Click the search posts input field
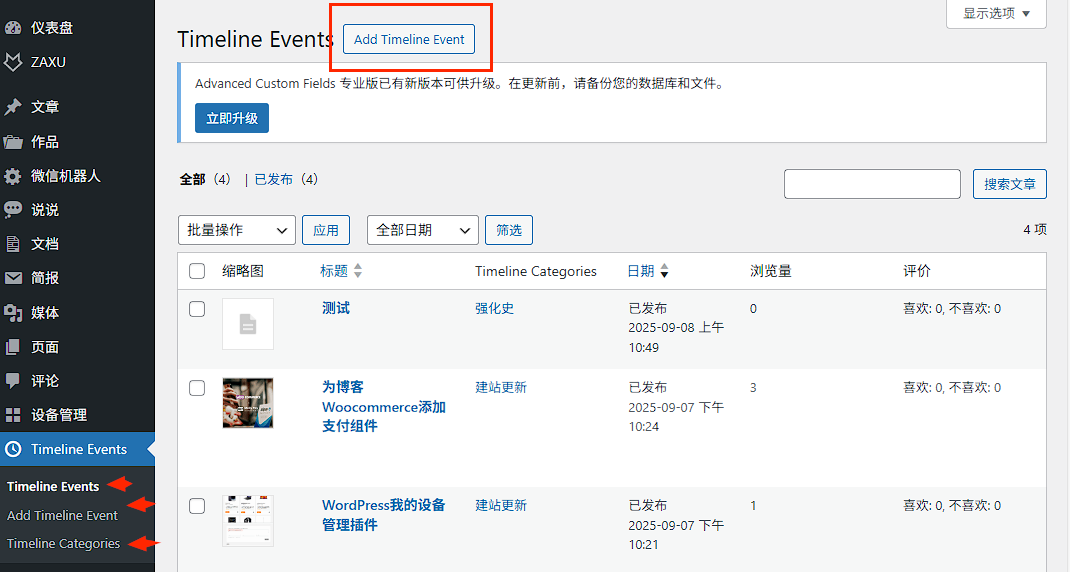This screenshot has width=1070, height=572. (872, 184)
